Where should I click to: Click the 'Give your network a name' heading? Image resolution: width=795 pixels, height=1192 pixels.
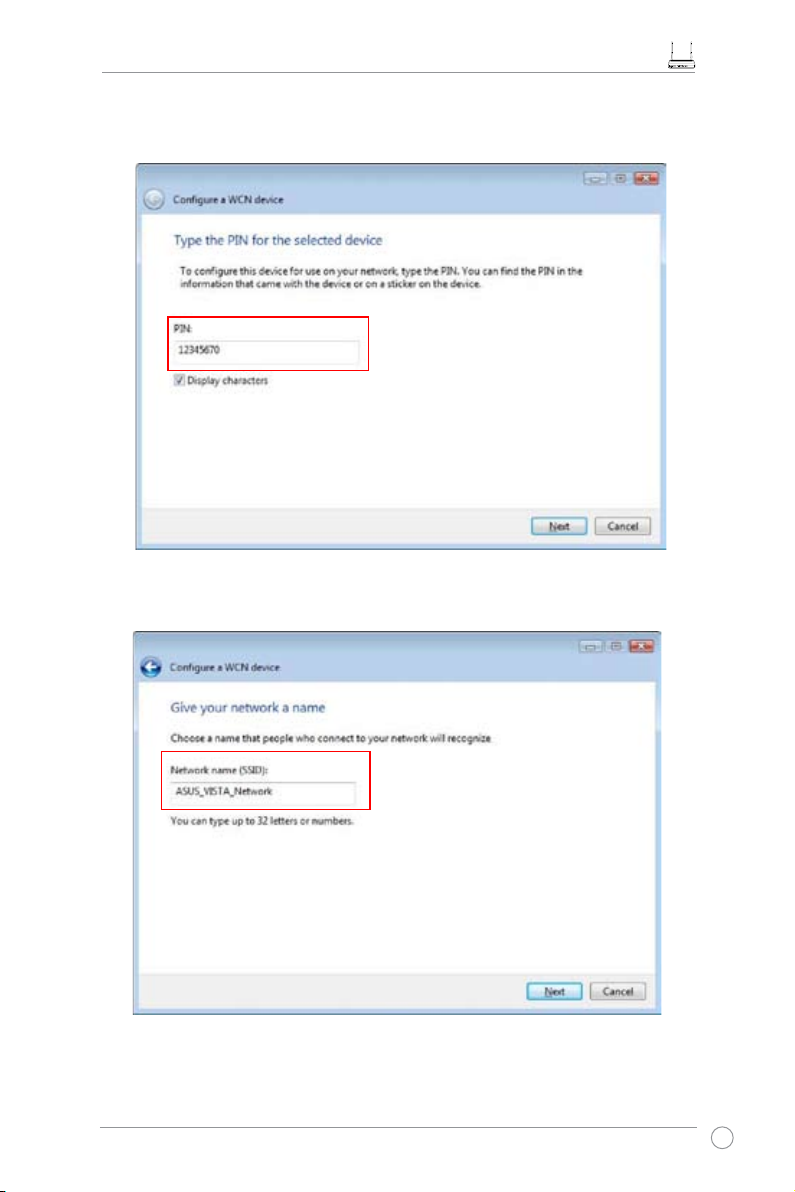click(x=247, y=708)
